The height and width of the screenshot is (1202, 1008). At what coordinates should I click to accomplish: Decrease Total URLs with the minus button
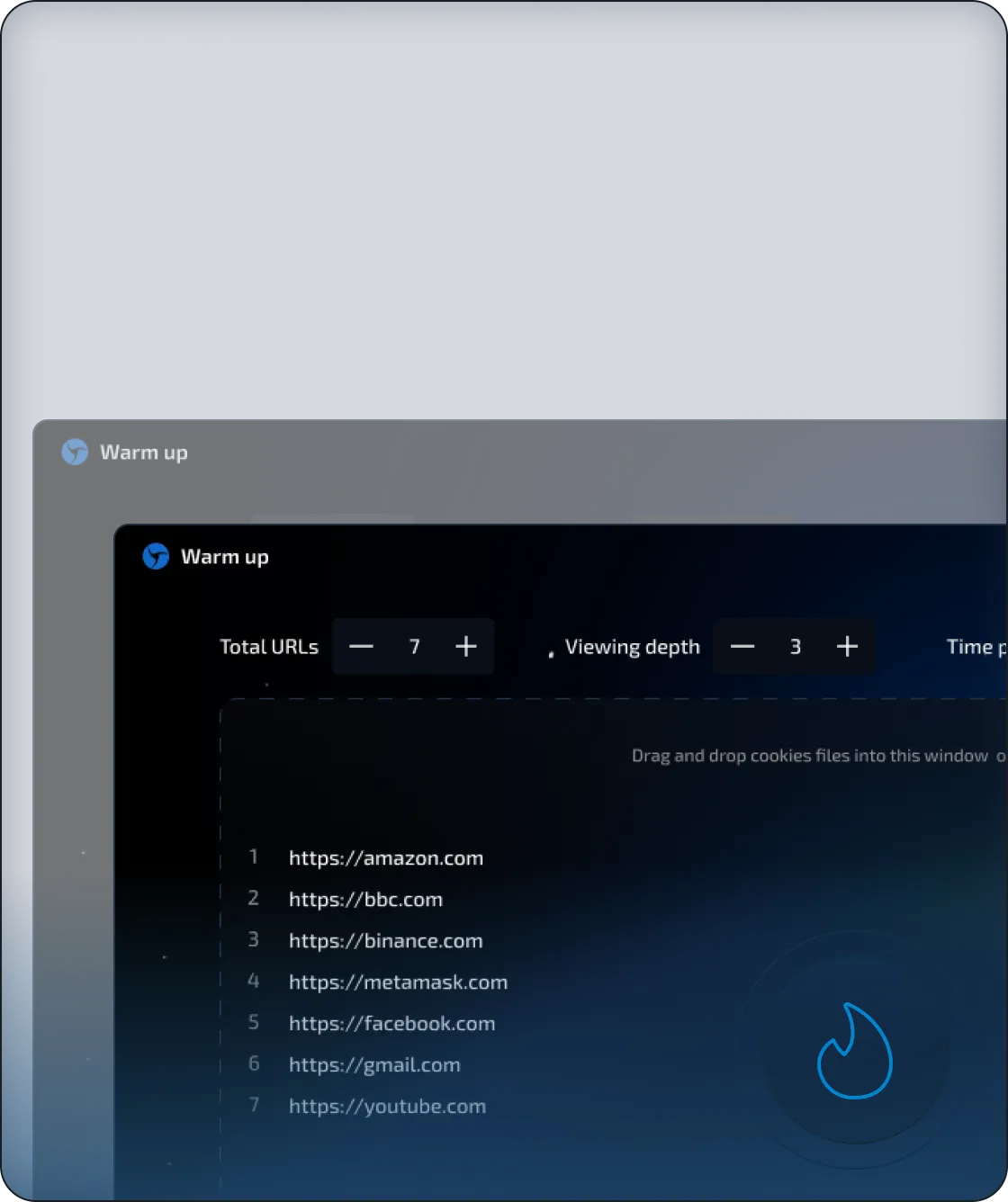tap(361, 647)
